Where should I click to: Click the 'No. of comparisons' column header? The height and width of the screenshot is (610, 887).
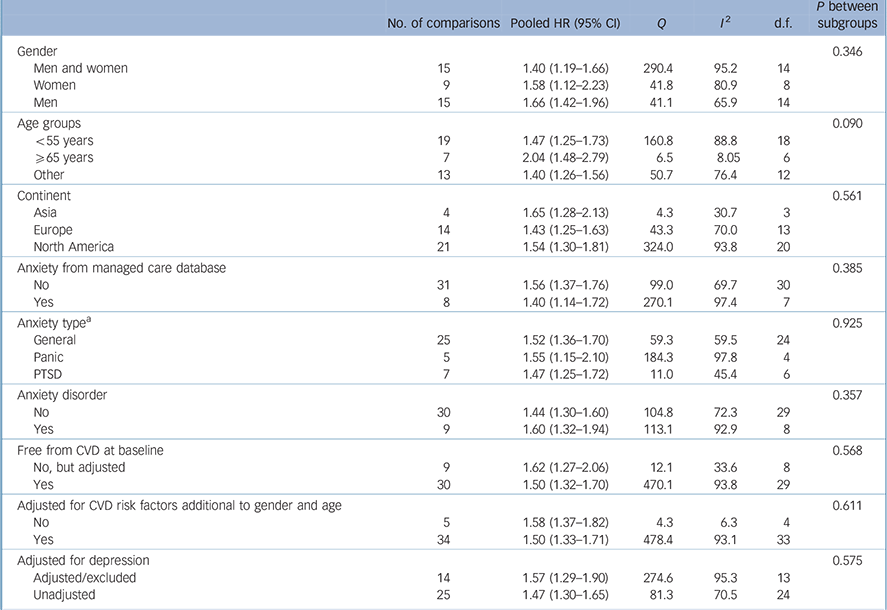443,23
